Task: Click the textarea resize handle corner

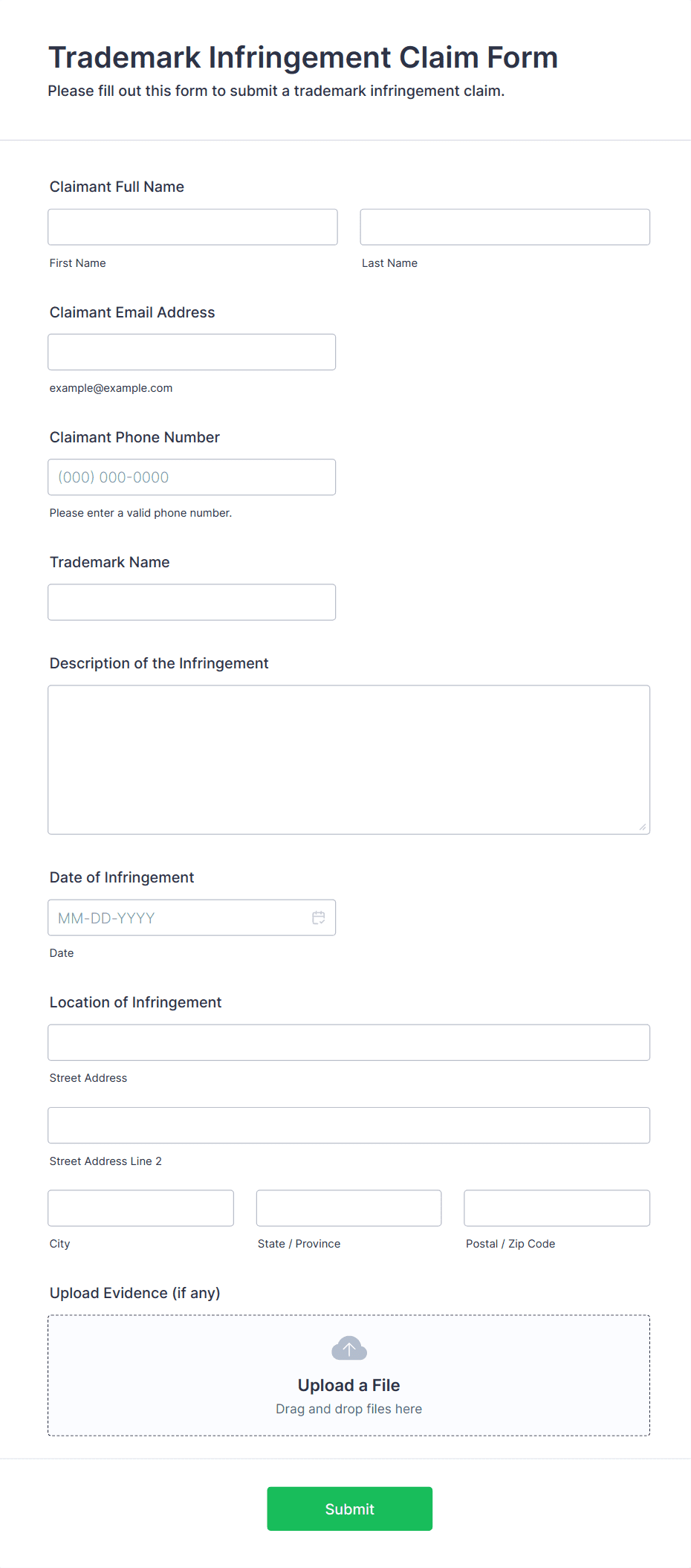Action: coord(643,827)
